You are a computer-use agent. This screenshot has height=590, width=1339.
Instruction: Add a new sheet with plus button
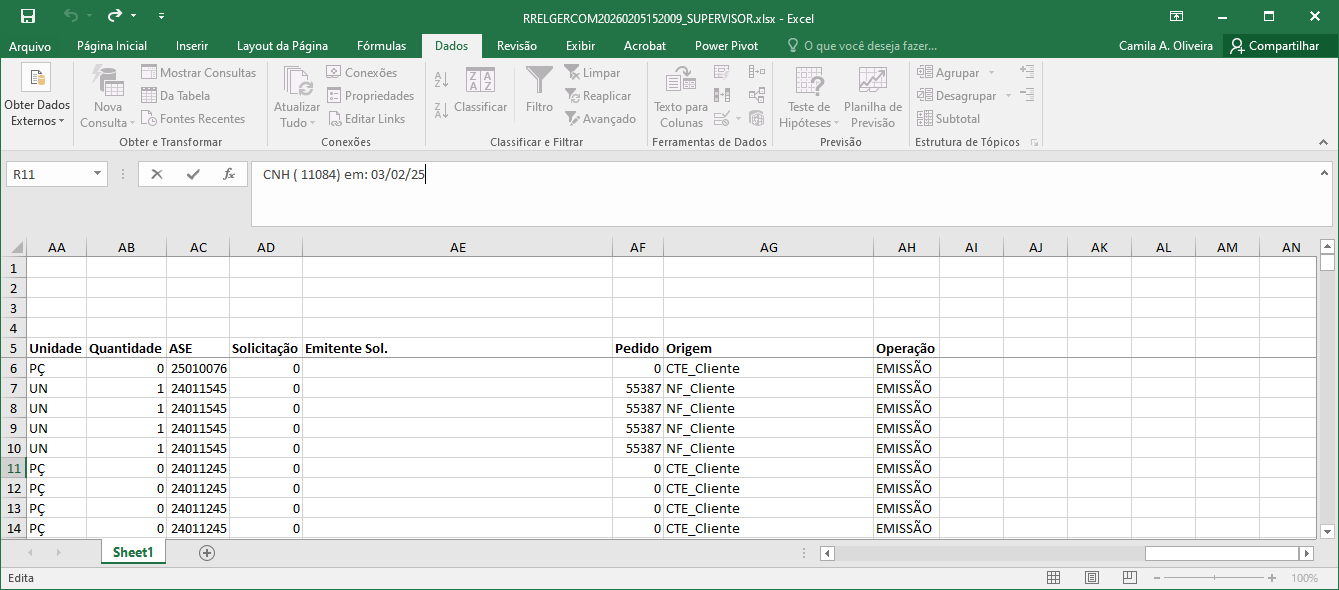(207, 552)
